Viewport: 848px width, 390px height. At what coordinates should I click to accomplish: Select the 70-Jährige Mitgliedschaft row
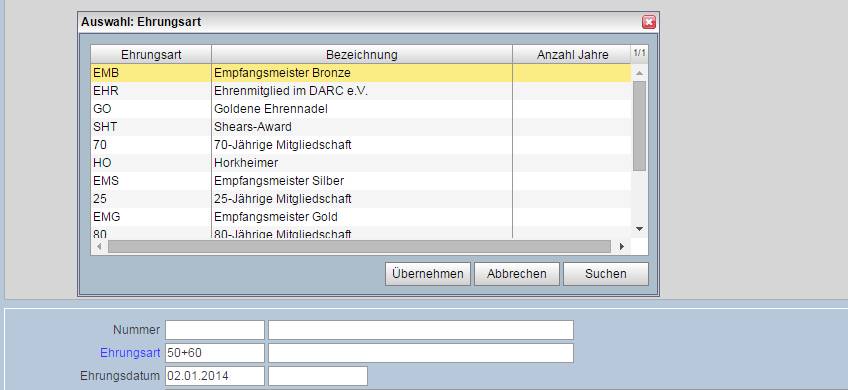[361, 145]
